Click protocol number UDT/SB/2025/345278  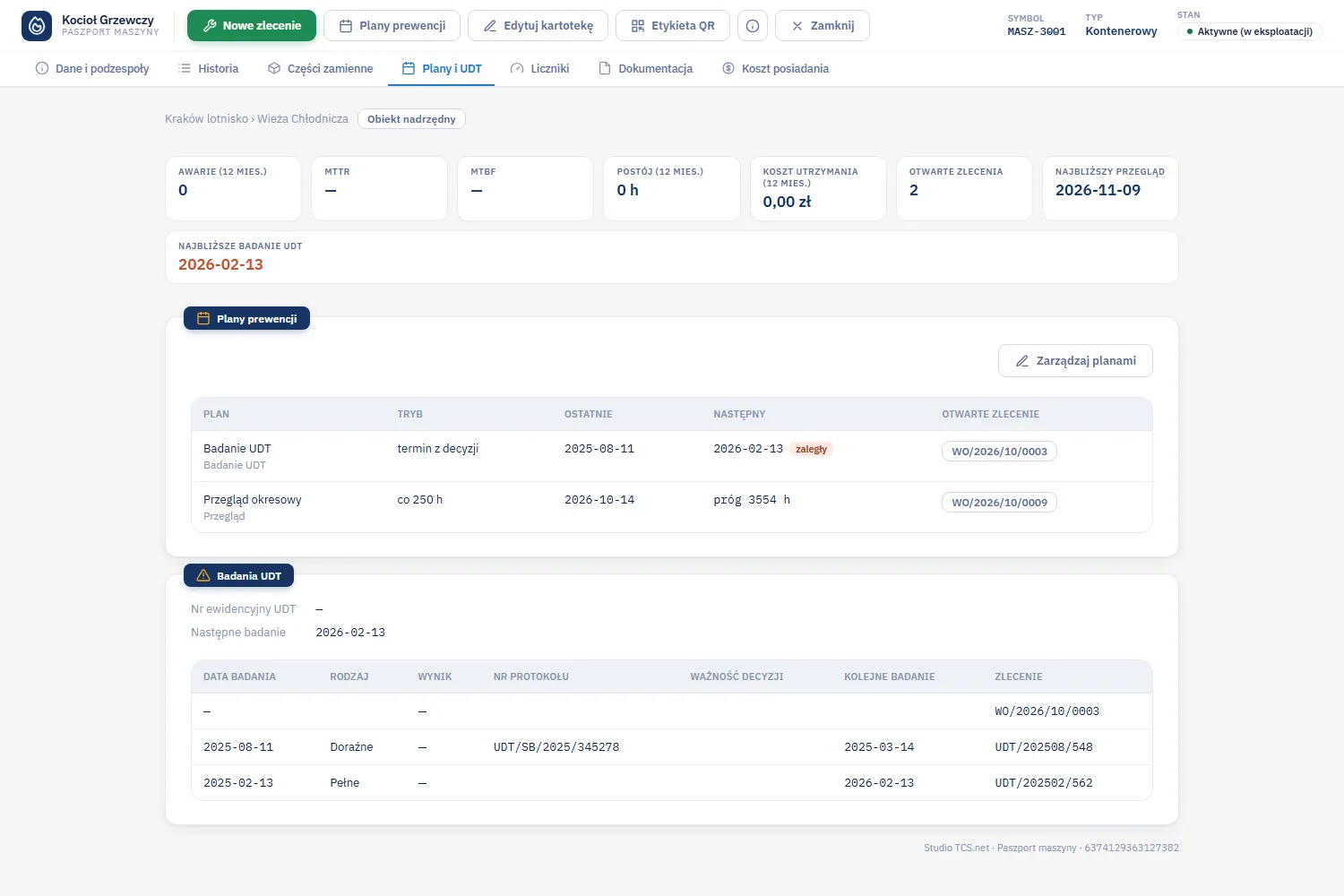[556, 747]
